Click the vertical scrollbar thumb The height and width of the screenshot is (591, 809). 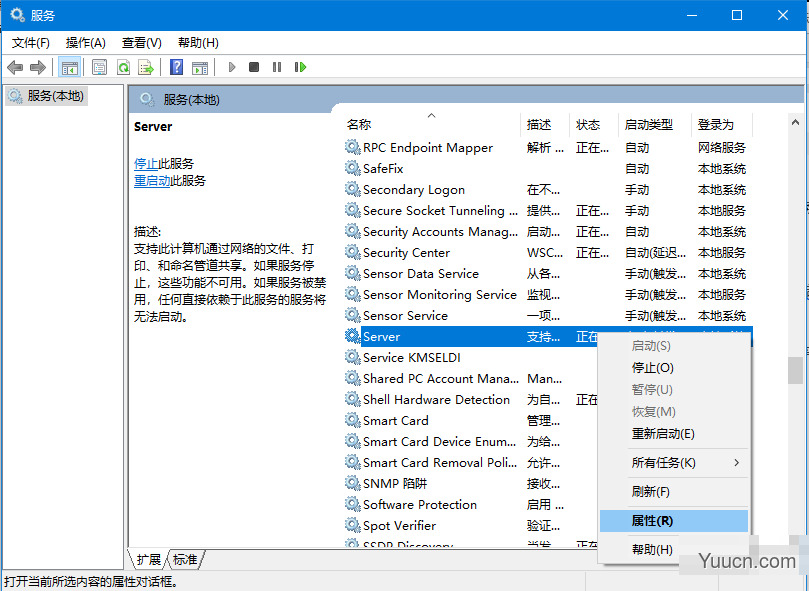[x=795, y=370]
